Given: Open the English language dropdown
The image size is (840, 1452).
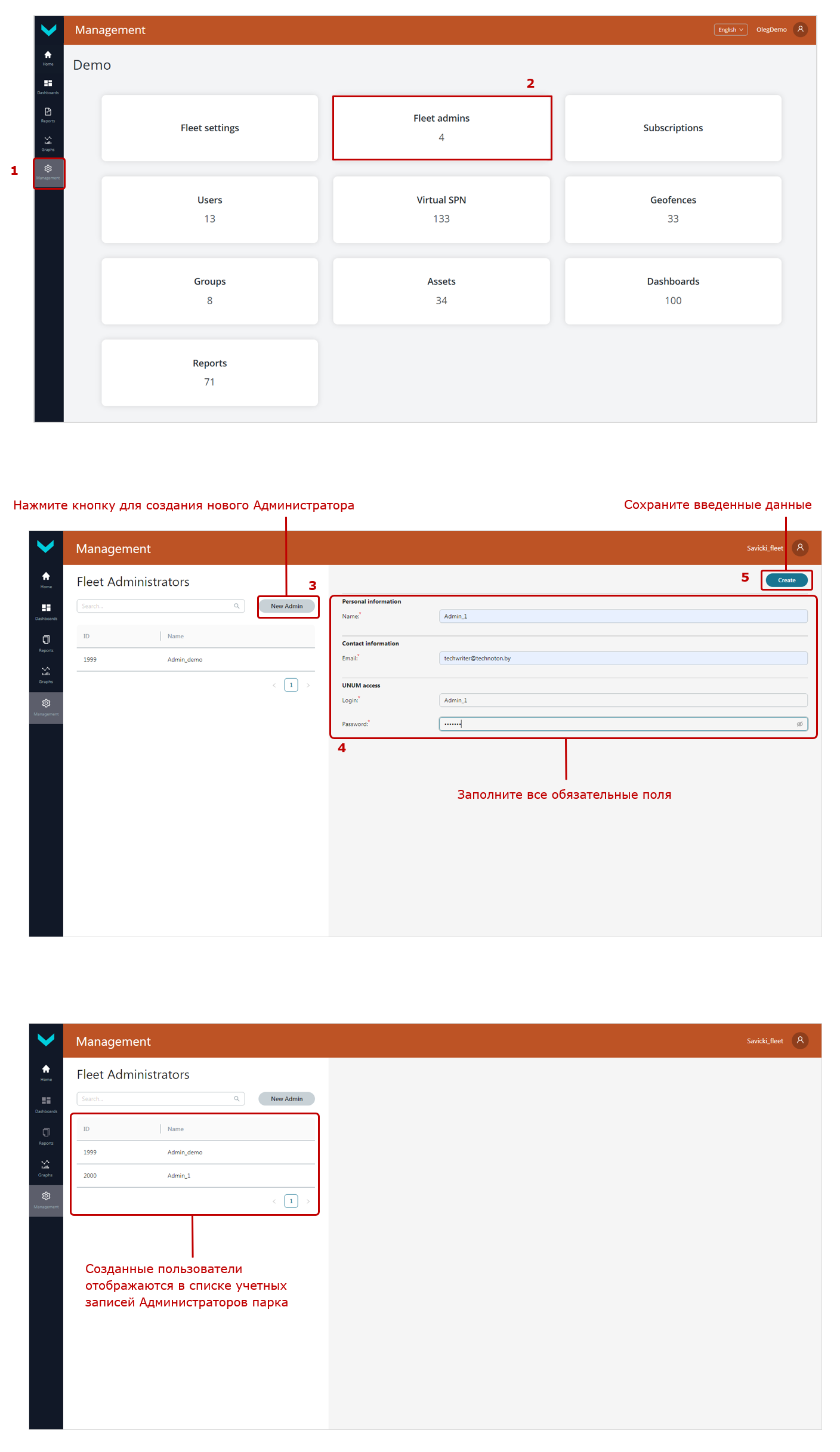Looking at the screenshot, I should (730, 30).
